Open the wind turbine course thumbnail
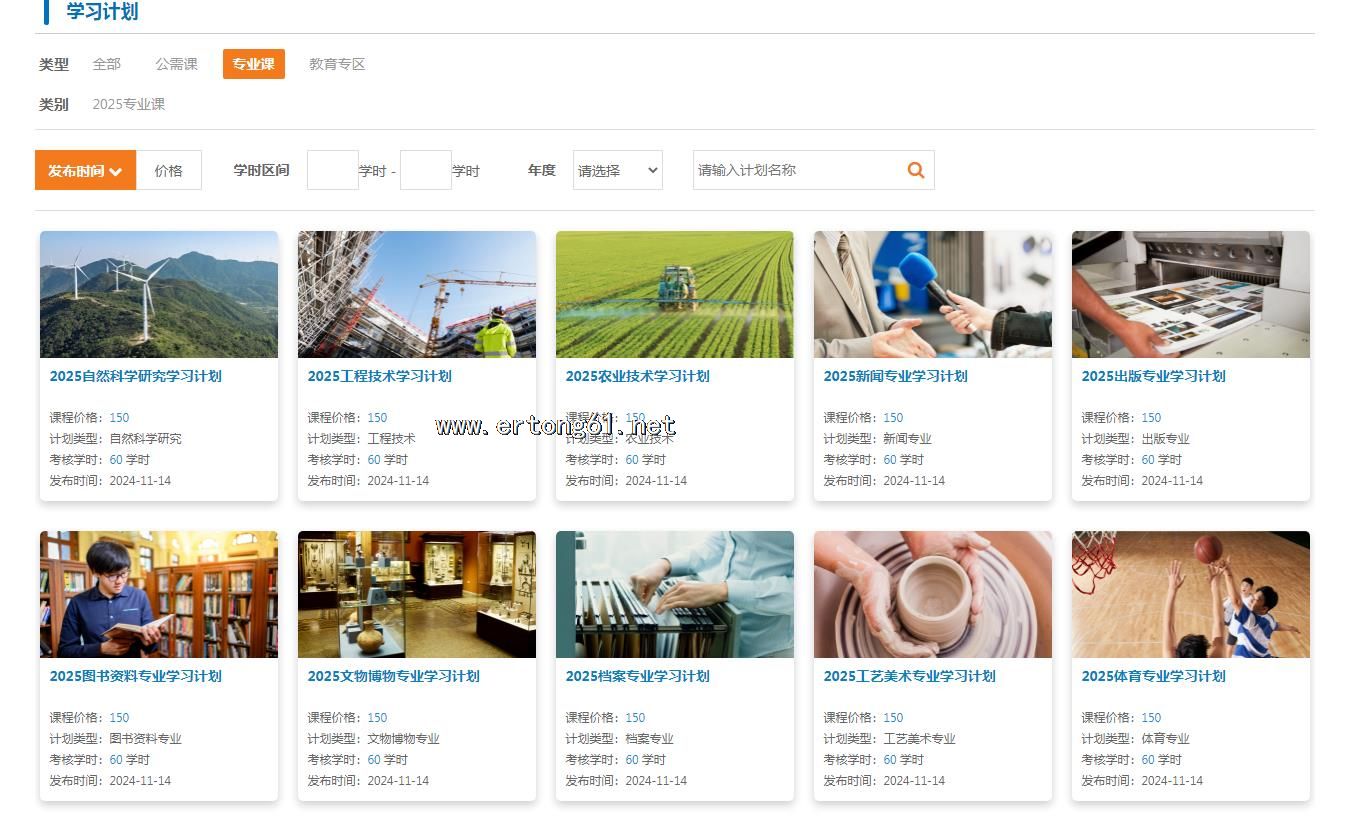Viewport: 1351px width, 816px height. [159, 294]
